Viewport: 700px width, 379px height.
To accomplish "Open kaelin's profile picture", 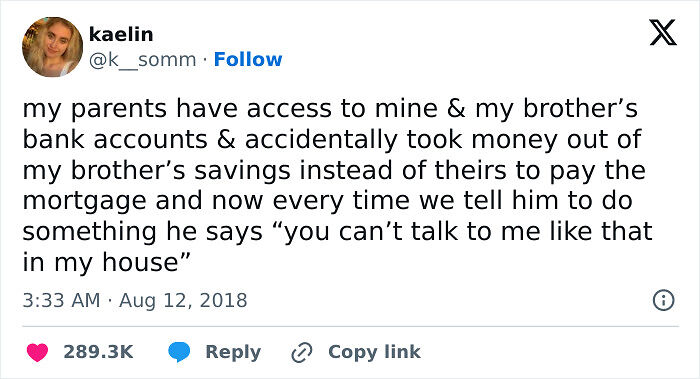I will 52,46.
